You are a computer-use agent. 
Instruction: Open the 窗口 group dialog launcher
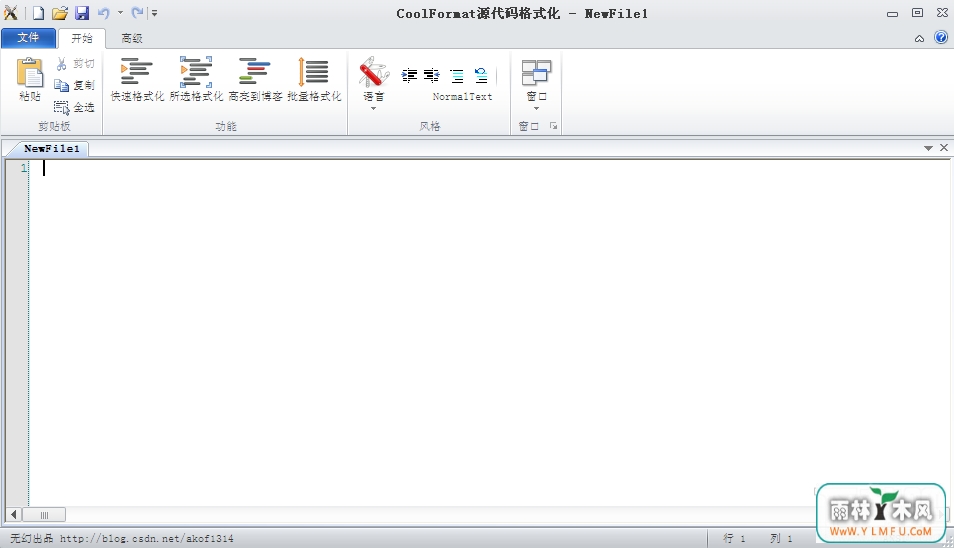554,126
